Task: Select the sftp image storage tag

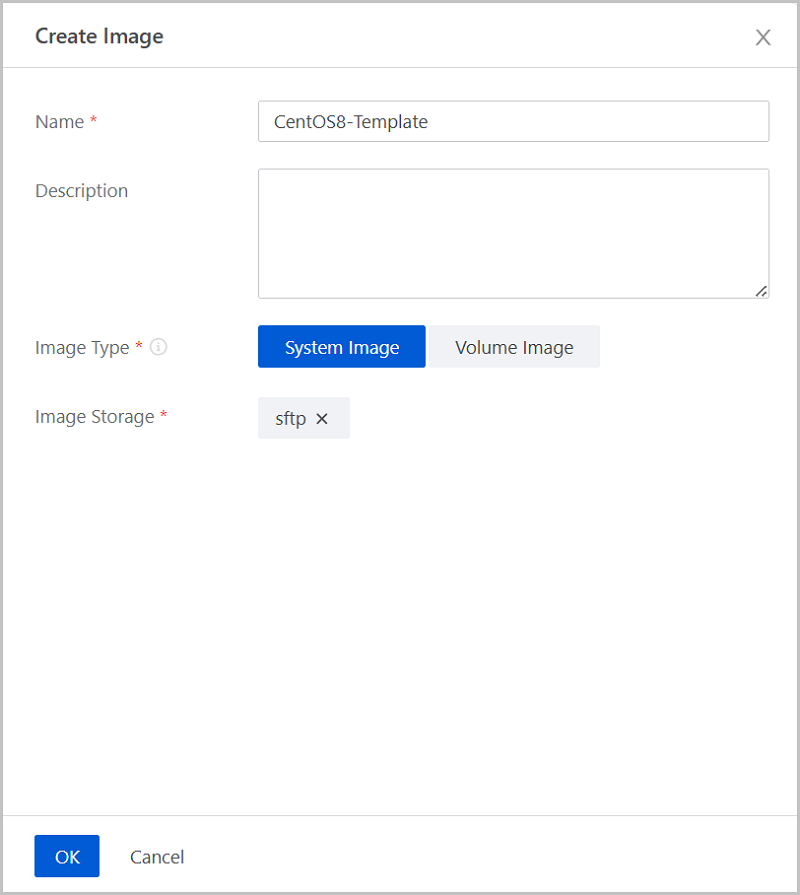Action: tap(290, 419)
